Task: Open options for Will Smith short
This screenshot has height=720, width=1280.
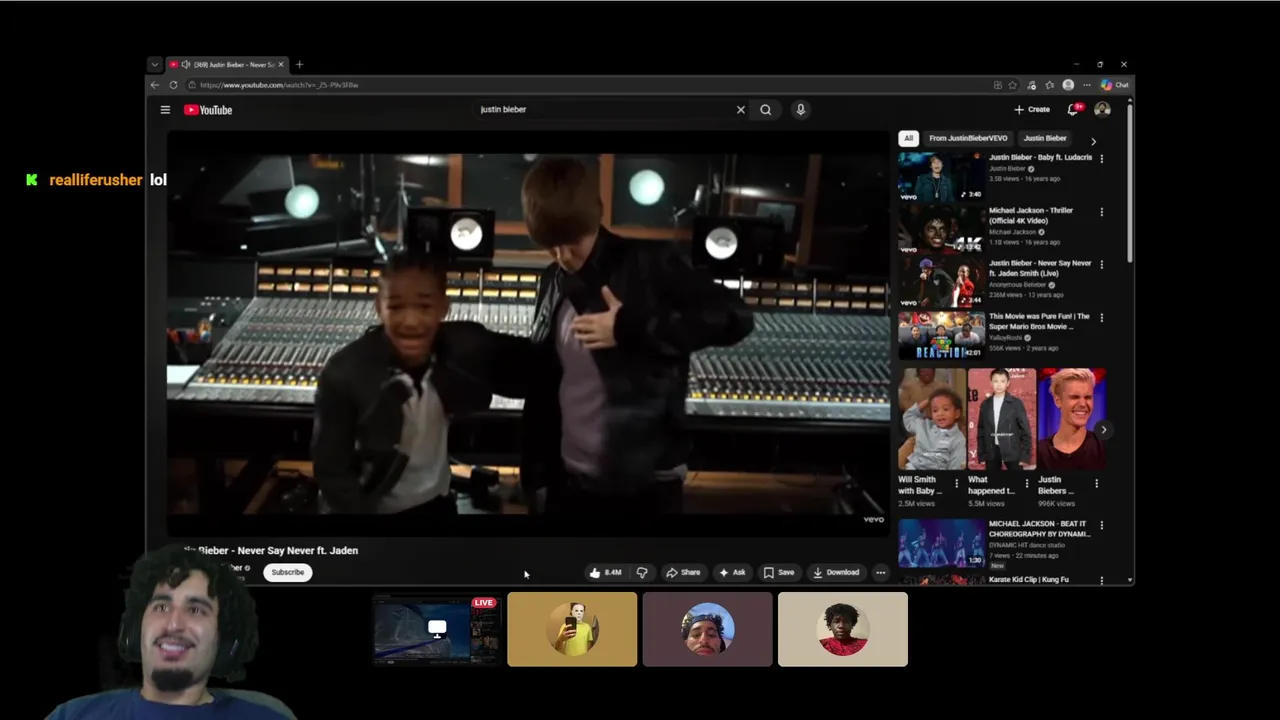Action: click(956, 484)
